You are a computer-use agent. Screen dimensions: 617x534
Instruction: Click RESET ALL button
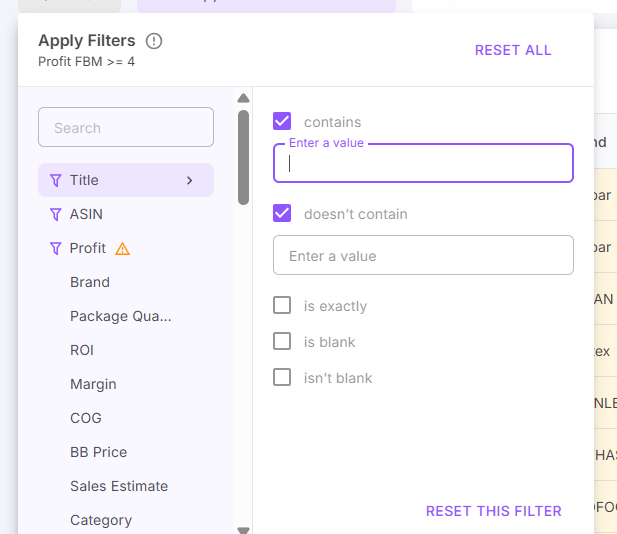[513, 50]
